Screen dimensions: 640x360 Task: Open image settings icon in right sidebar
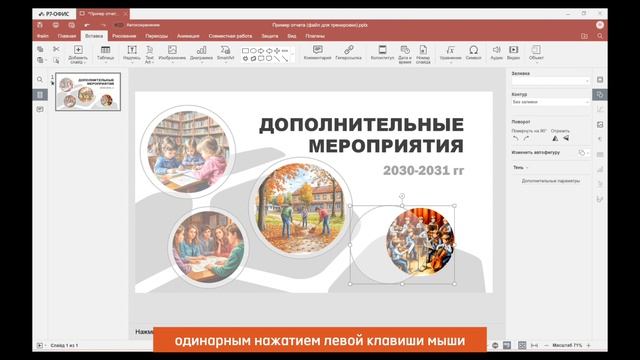[600, 124]
